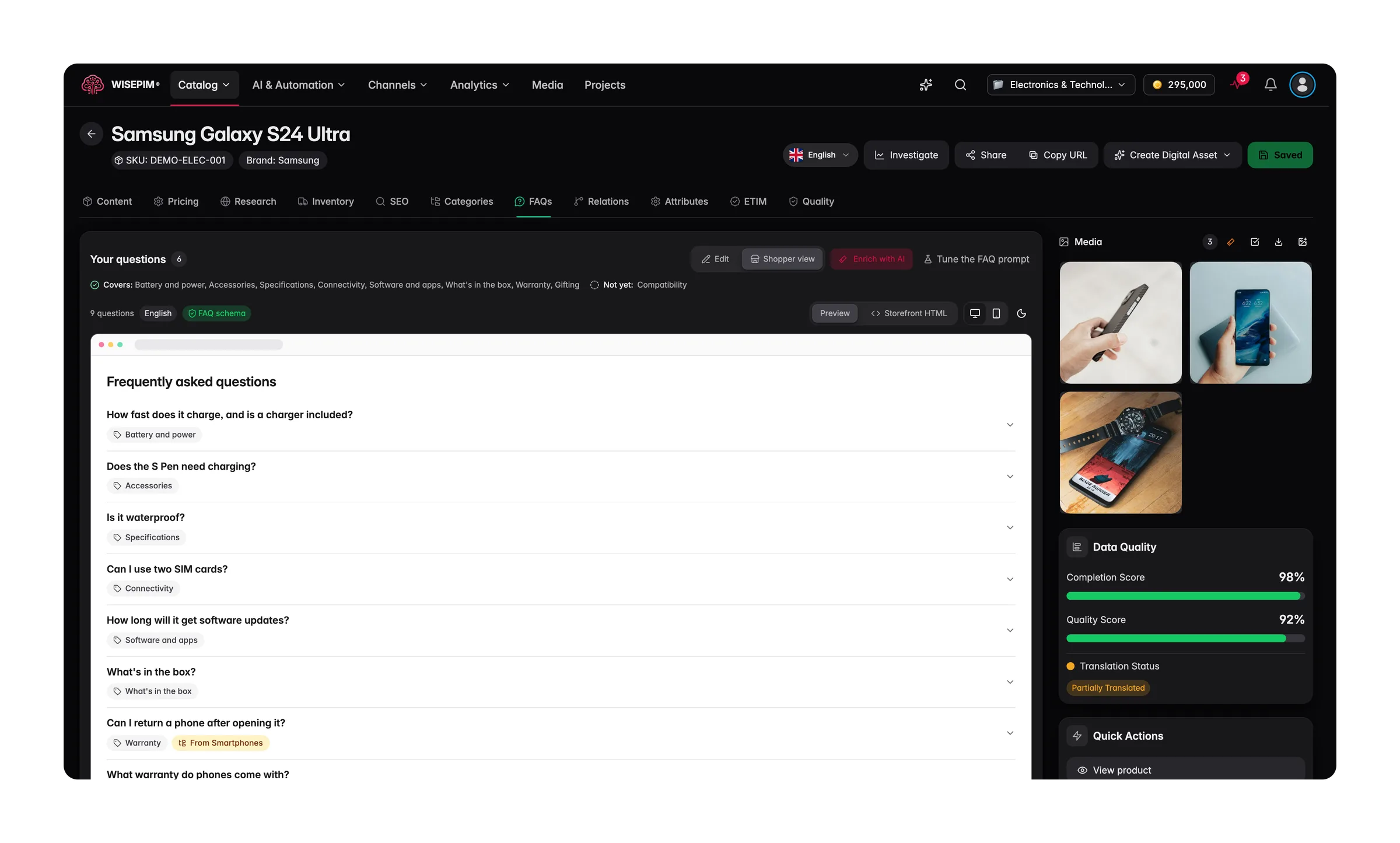This screenshot has height=843, width=1400.
Task: Expand "What's in the box?" question
Action: click(x=561, y=682)
